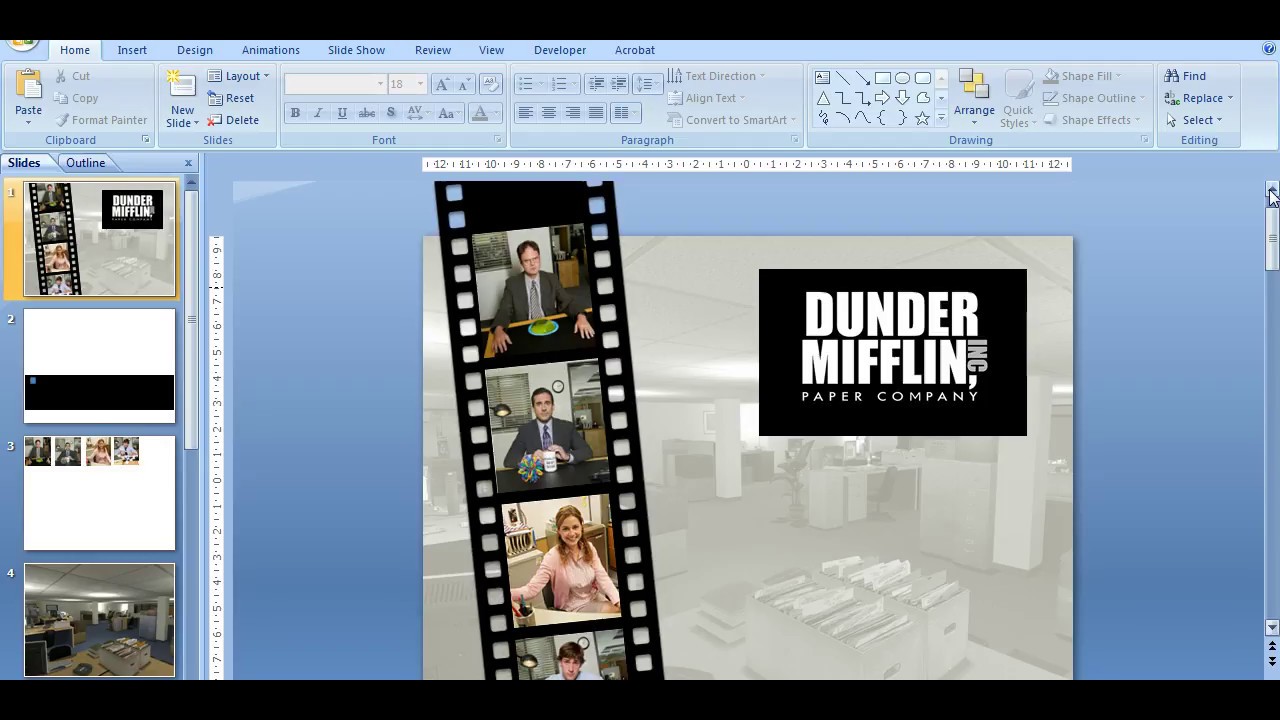This screenshot has width=1280, height=720.
Task: Open the Select menu in Editing
Action: (x=1195, y=120)
